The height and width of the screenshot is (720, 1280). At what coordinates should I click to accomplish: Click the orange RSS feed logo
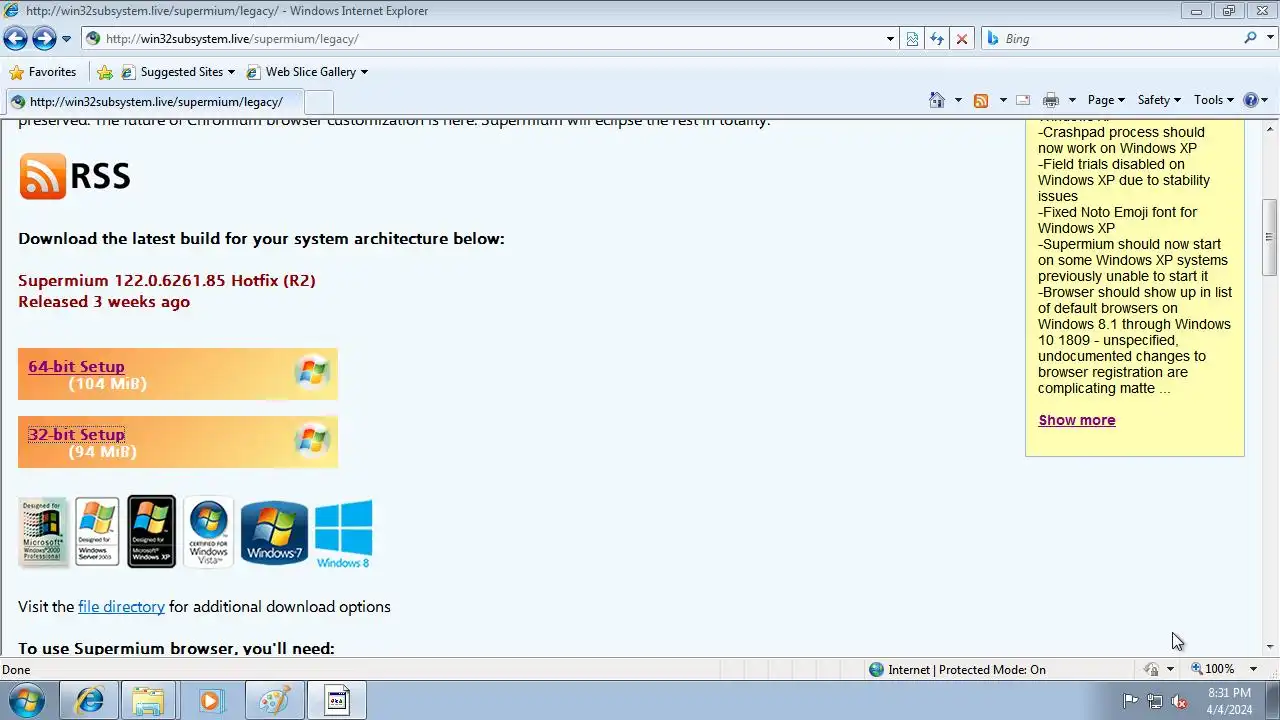coord(42,176)
